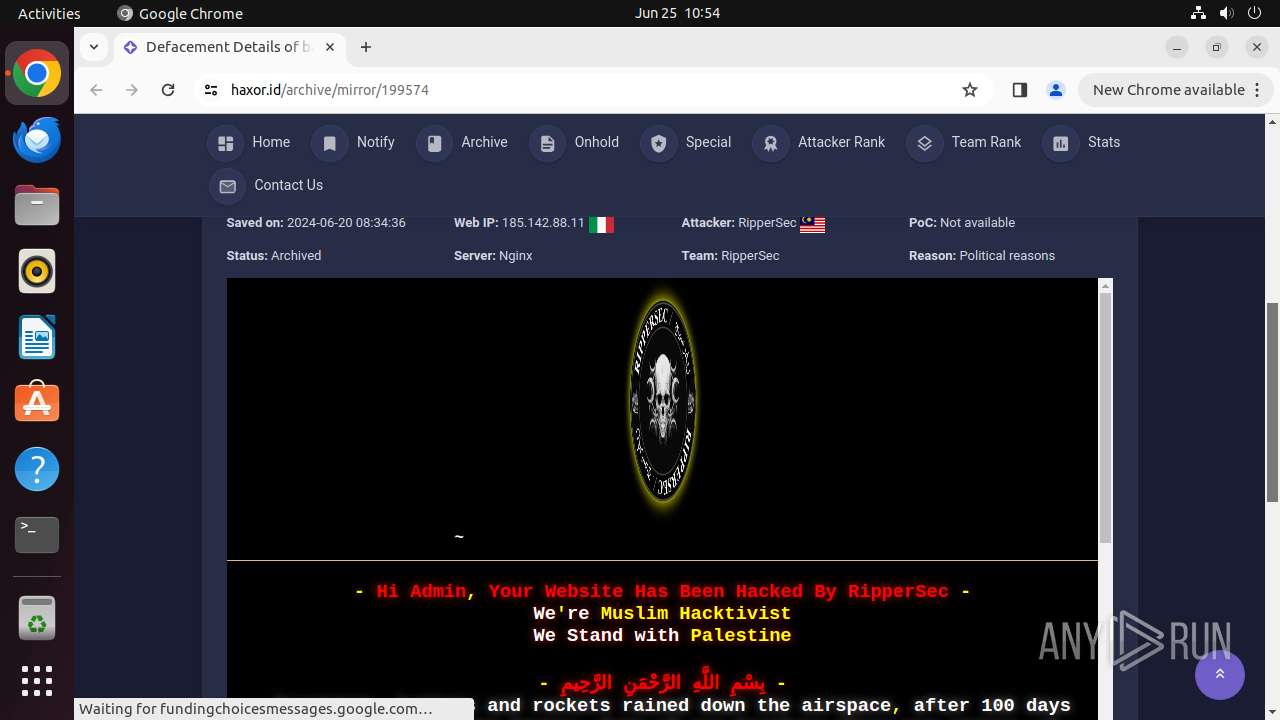Click the Team Rank layers icon

(924, 143)
